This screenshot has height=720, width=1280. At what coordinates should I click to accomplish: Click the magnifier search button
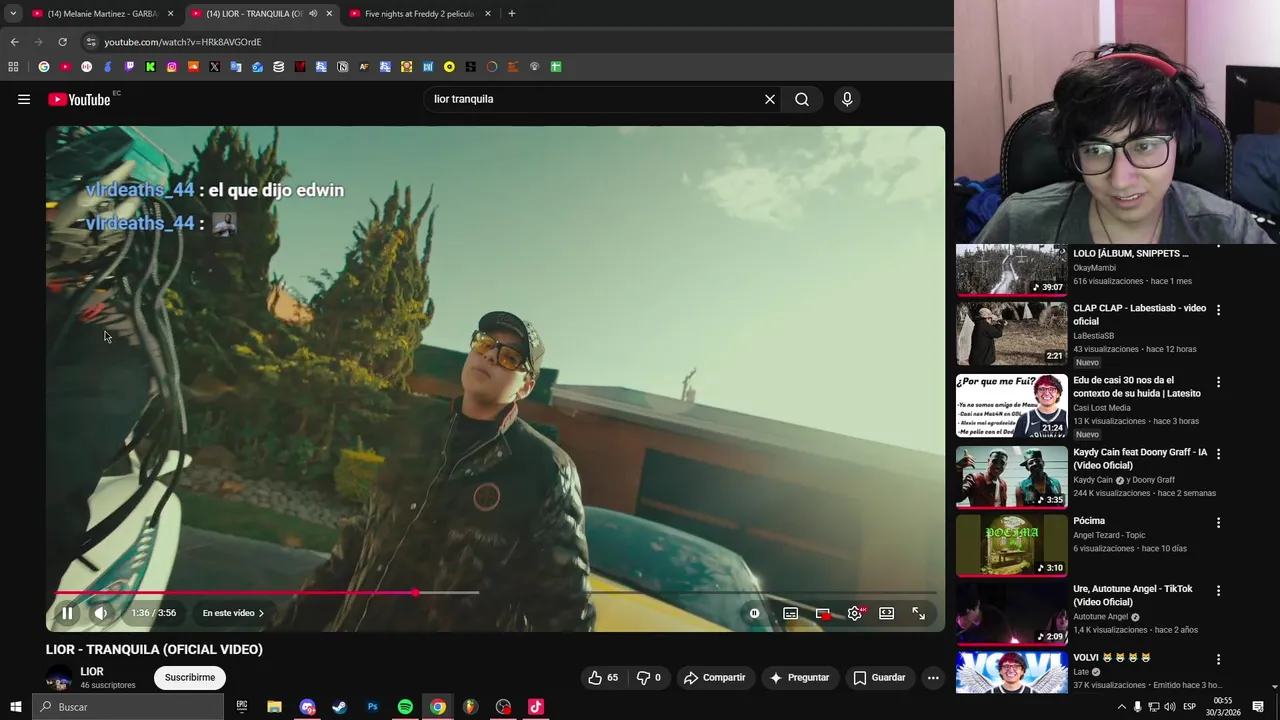802,99
